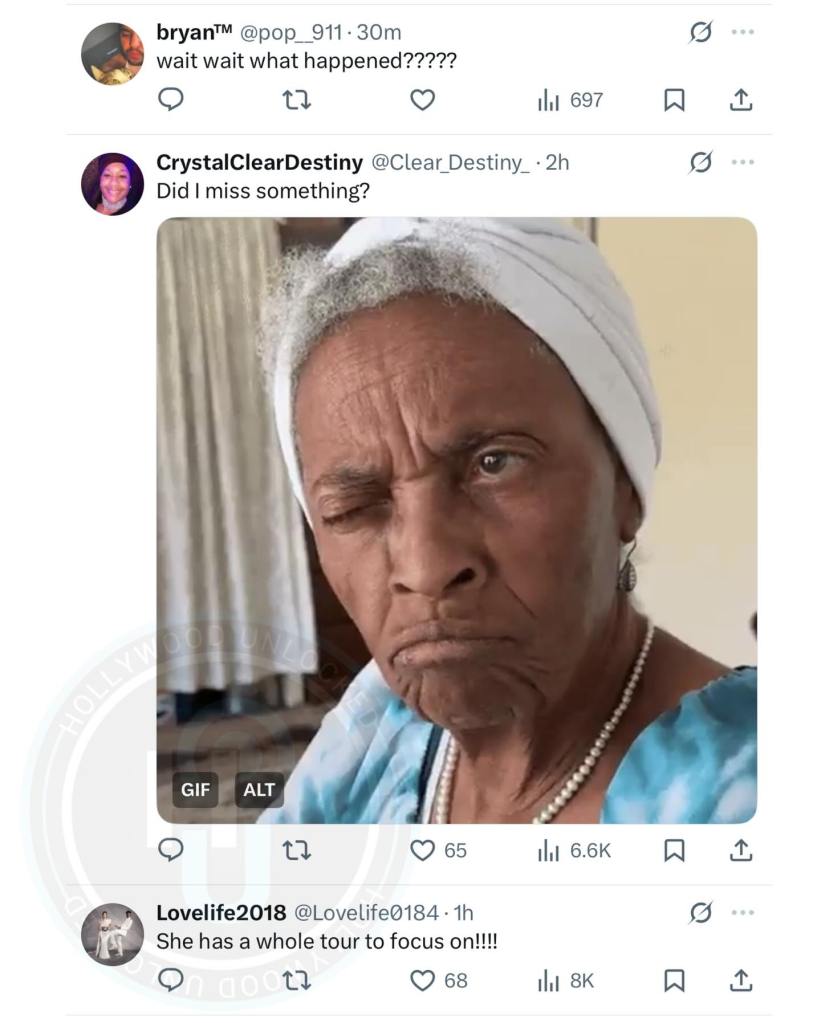Viewport: 821px width, 1023px height.
Task: Open CrystalClearDestiny's profile picture
Action: [x=112, y=184]
